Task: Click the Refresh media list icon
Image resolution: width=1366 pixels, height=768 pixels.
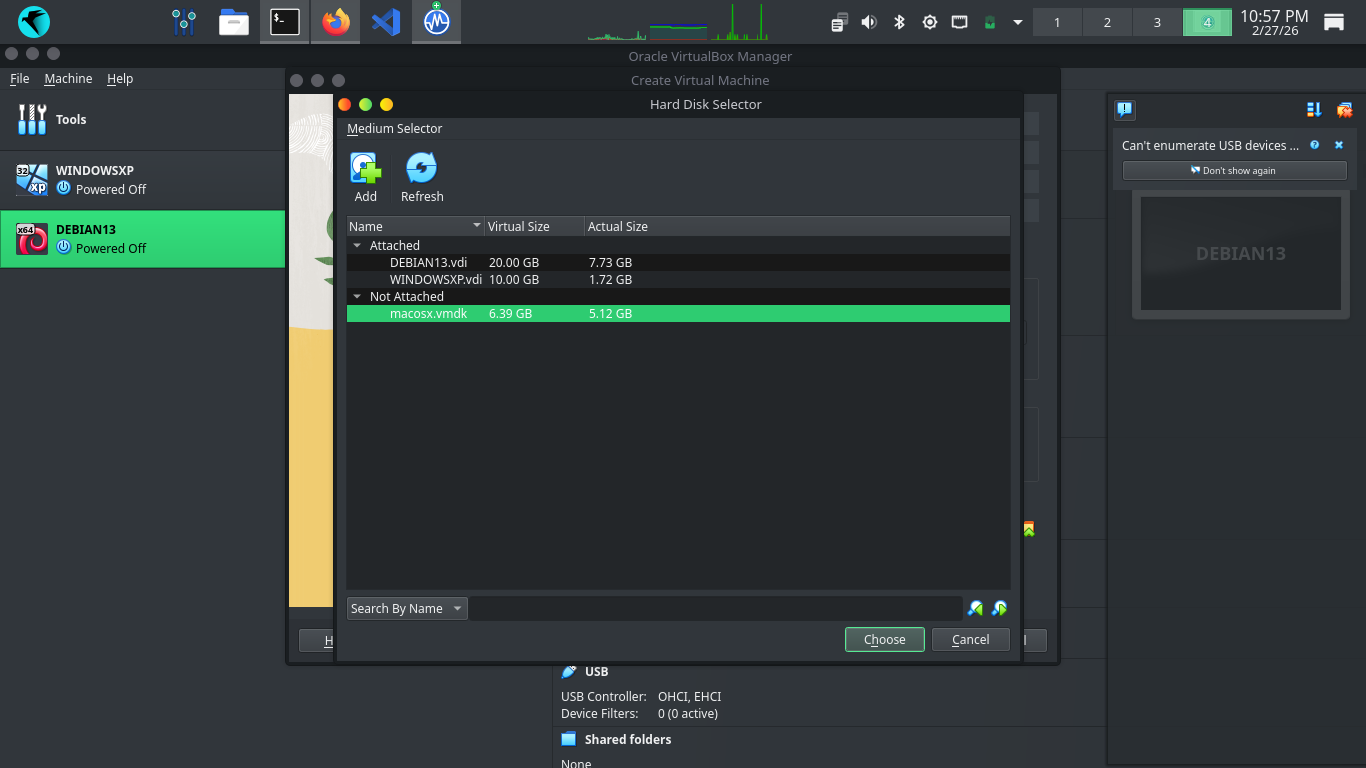Action: click(x=421, y=168)
